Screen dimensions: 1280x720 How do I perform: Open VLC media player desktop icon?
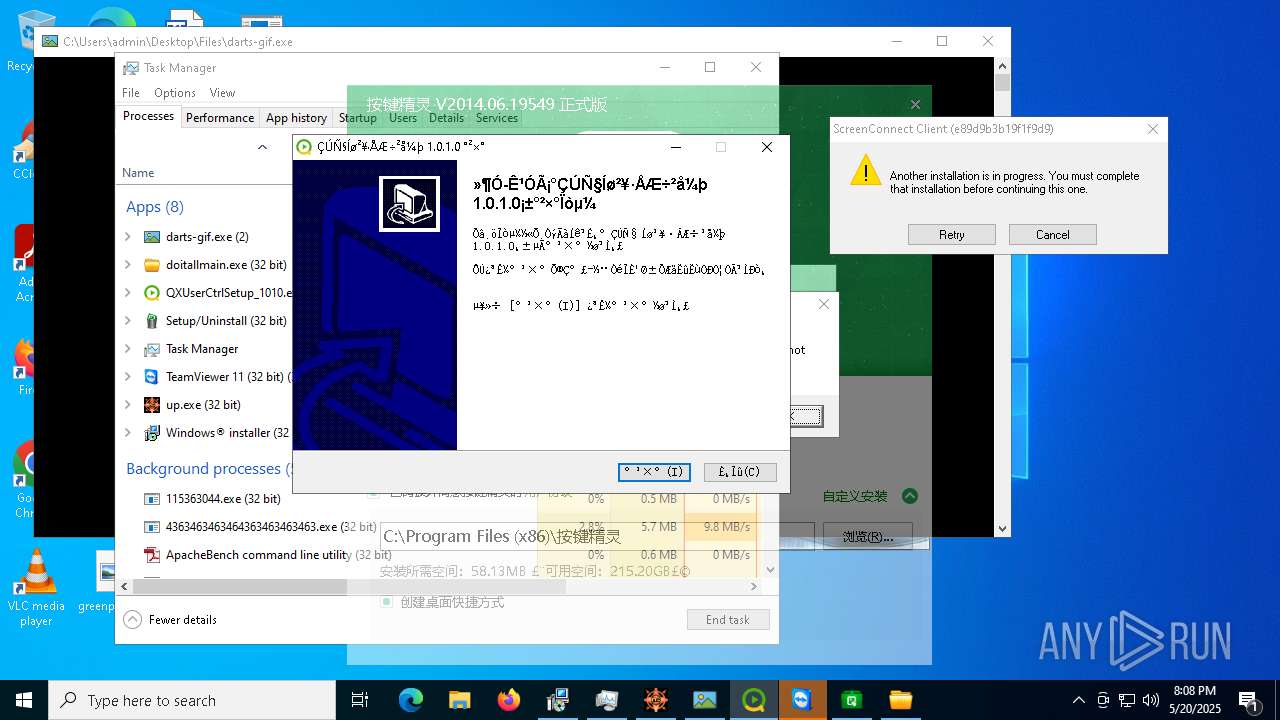[x=36, y=589]
